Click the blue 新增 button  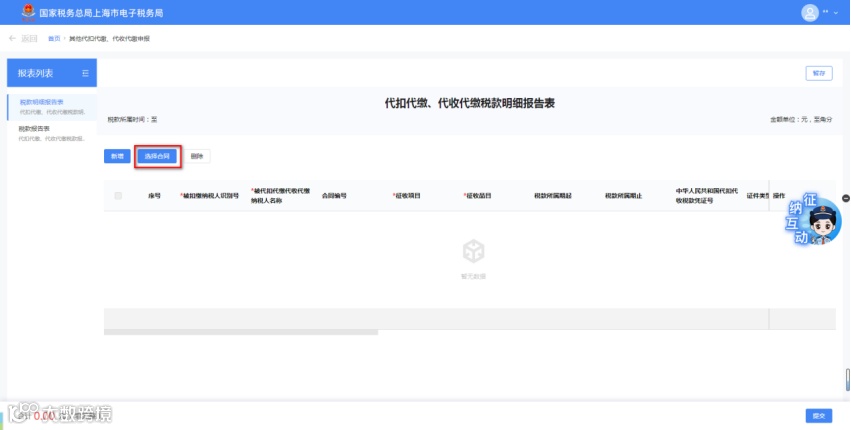(x=117, y=156)
